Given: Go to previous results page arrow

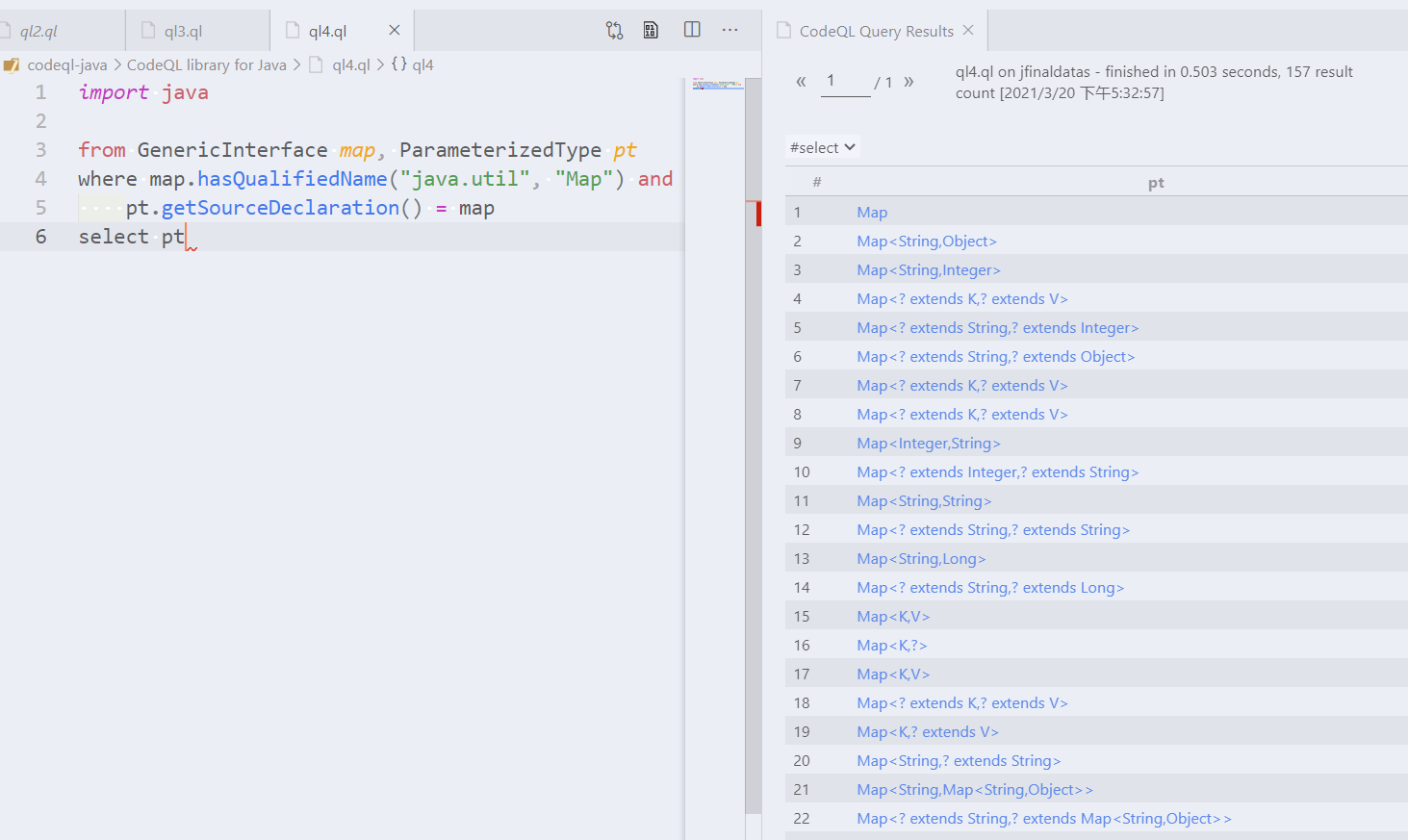Looking at the screenshot, I should pyautogui.click(x=801, y=82).
